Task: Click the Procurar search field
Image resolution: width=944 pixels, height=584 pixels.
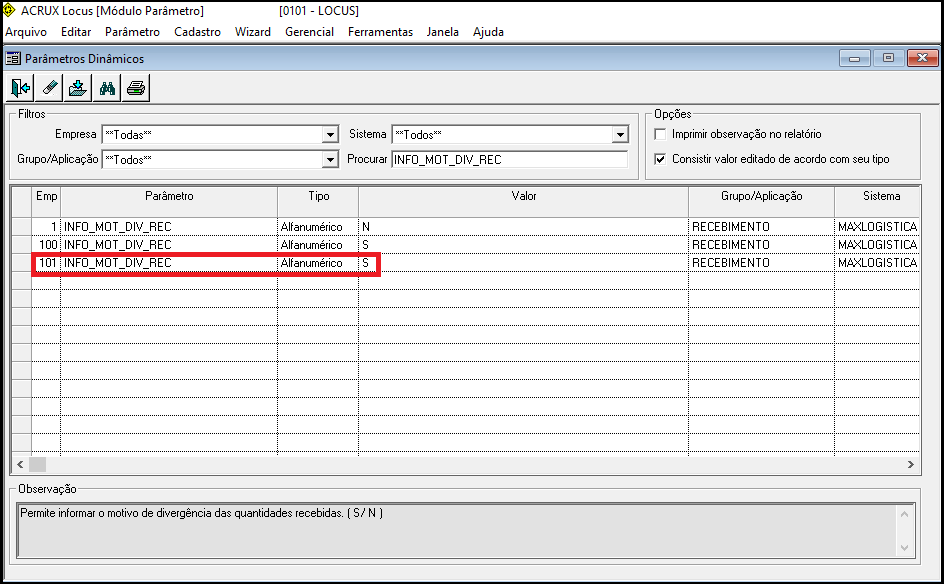Action: pyautogui.click(x=509, y=160)
